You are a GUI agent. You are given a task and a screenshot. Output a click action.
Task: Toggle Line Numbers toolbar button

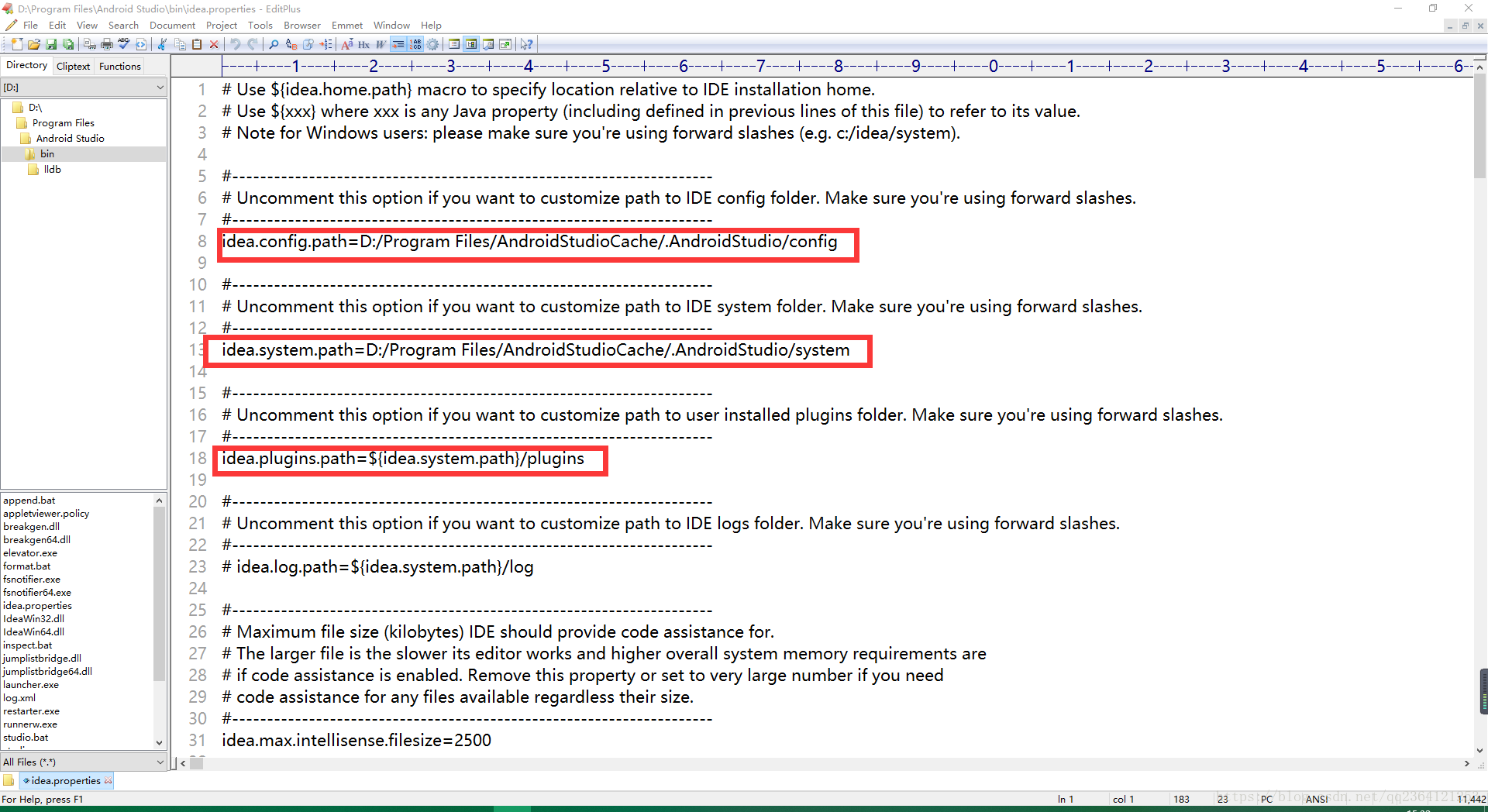click(415, 44)
